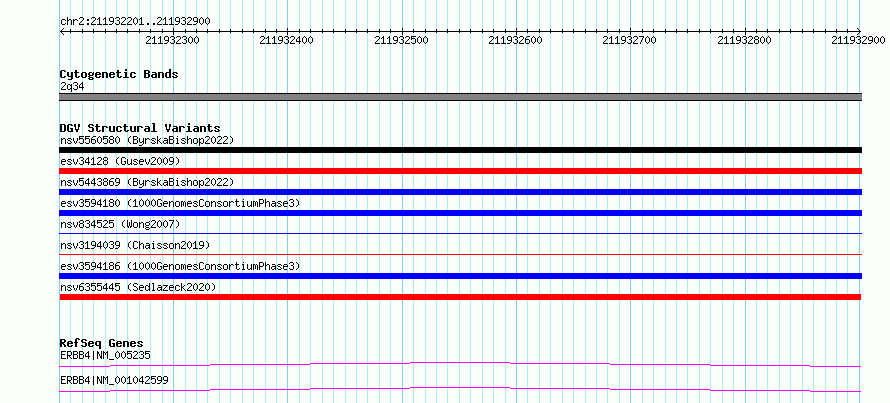Click the blue bar of nsv5443869
Viewport: 890px width, 403px height.
tap(460, 192)
